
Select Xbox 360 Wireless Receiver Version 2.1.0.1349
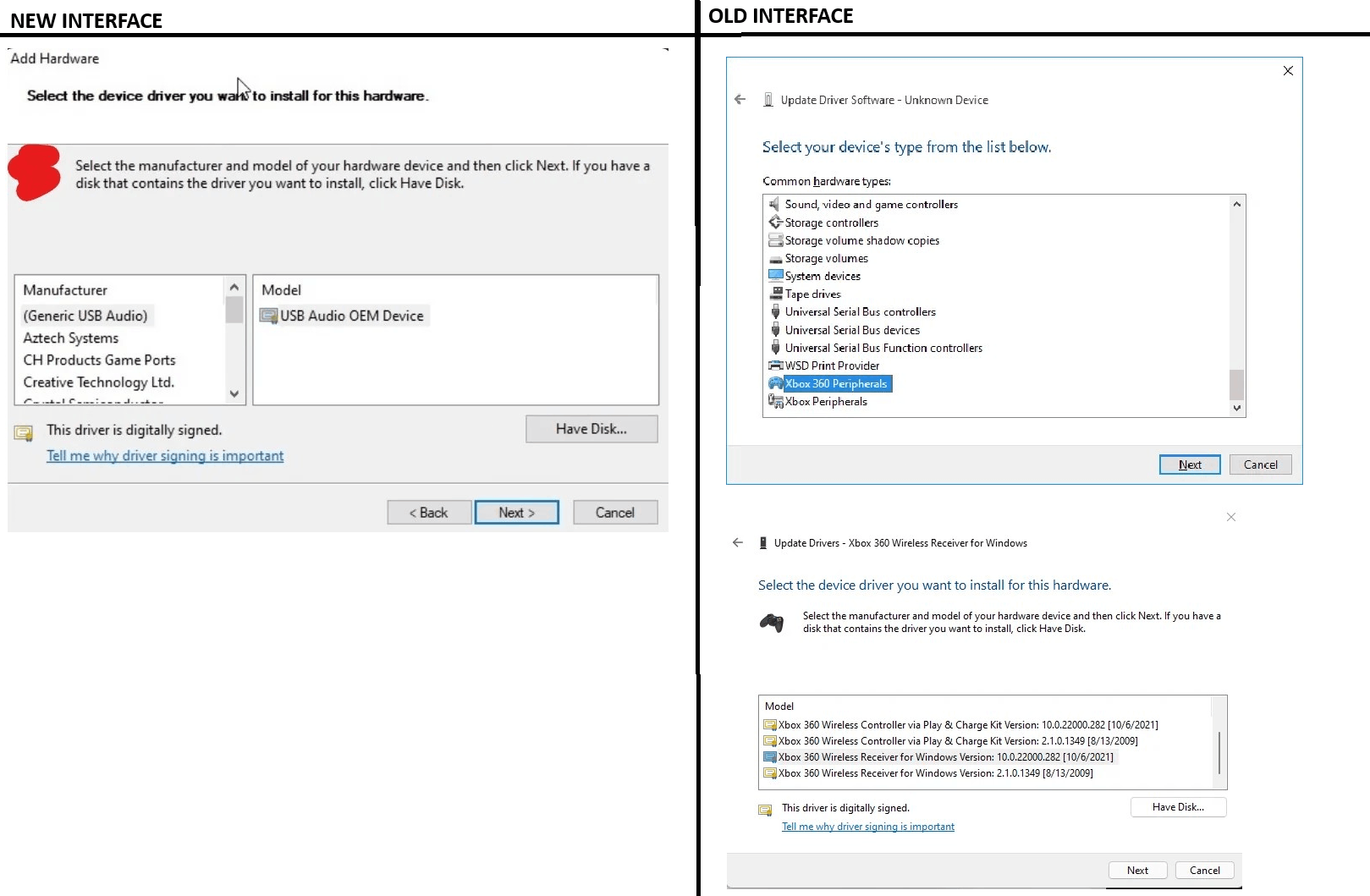936,772
